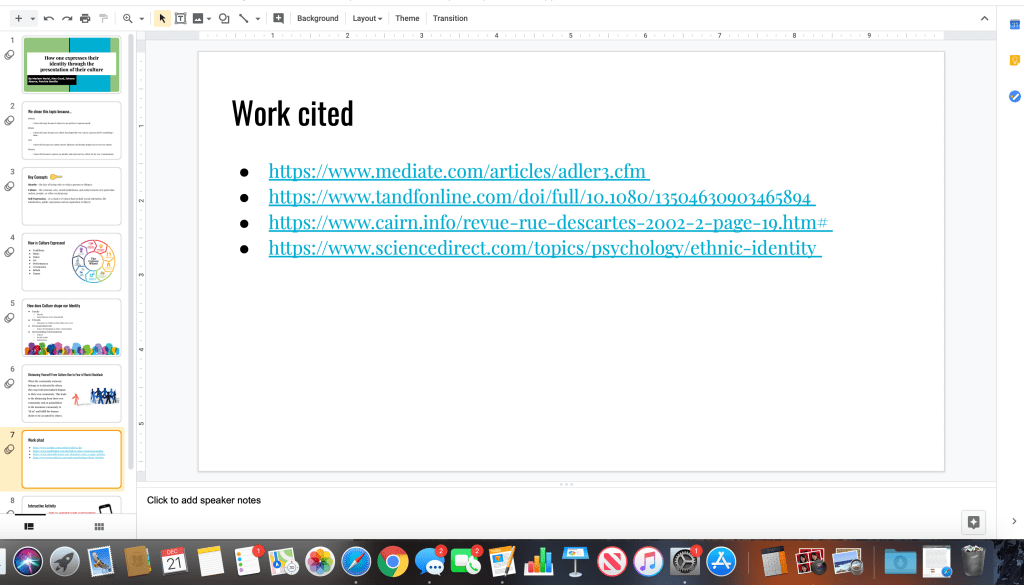This screenshot has width=1024, height=585.
Task: Open the Transition panel
Action: point(450,18)
